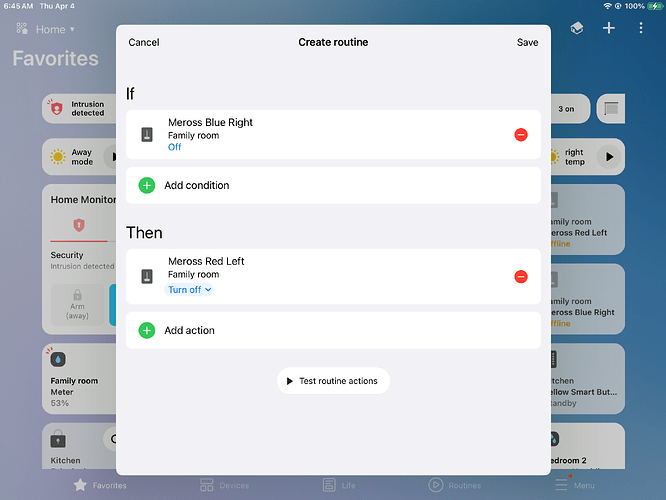
Task: Select Add action label
Action: [x=189, y=331]
